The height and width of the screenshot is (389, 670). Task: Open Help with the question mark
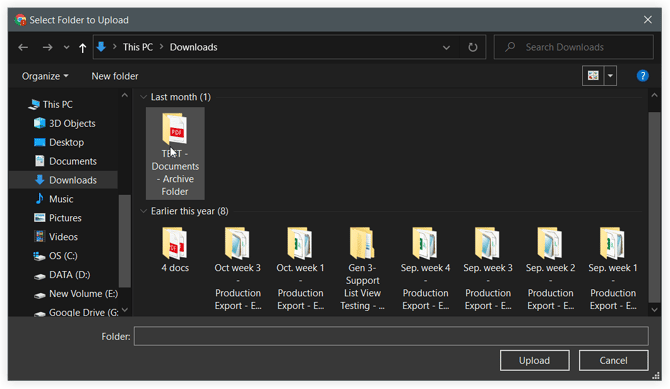click(642, 76)
